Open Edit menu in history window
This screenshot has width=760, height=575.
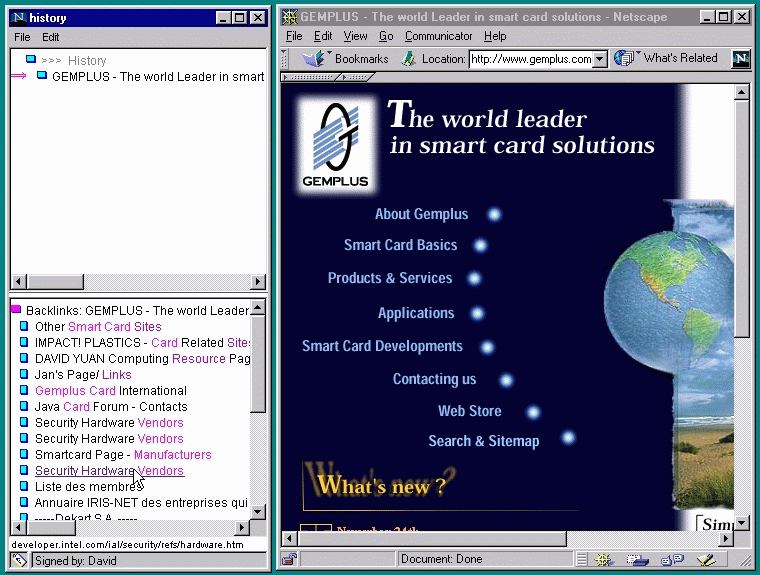point(50,37)
